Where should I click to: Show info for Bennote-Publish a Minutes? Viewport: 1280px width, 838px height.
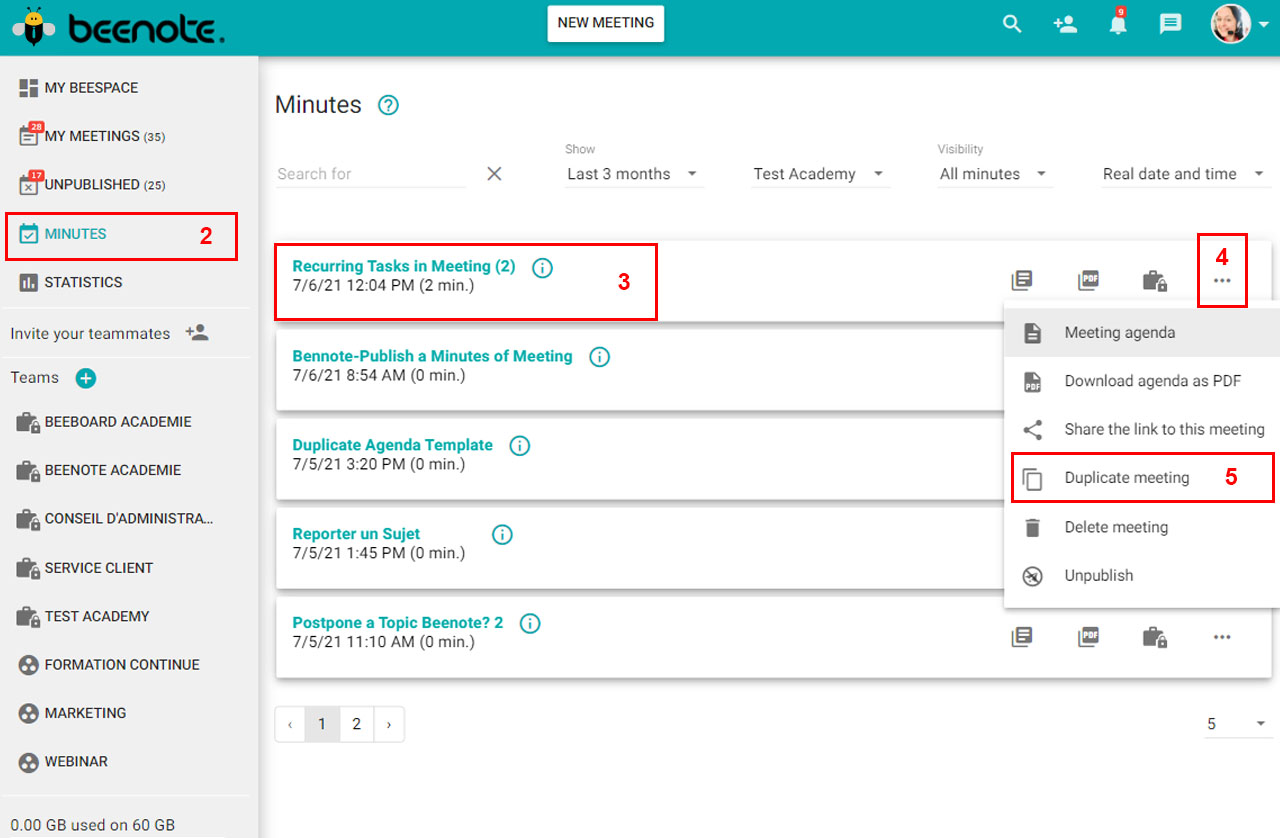click(x=599, y=357)
